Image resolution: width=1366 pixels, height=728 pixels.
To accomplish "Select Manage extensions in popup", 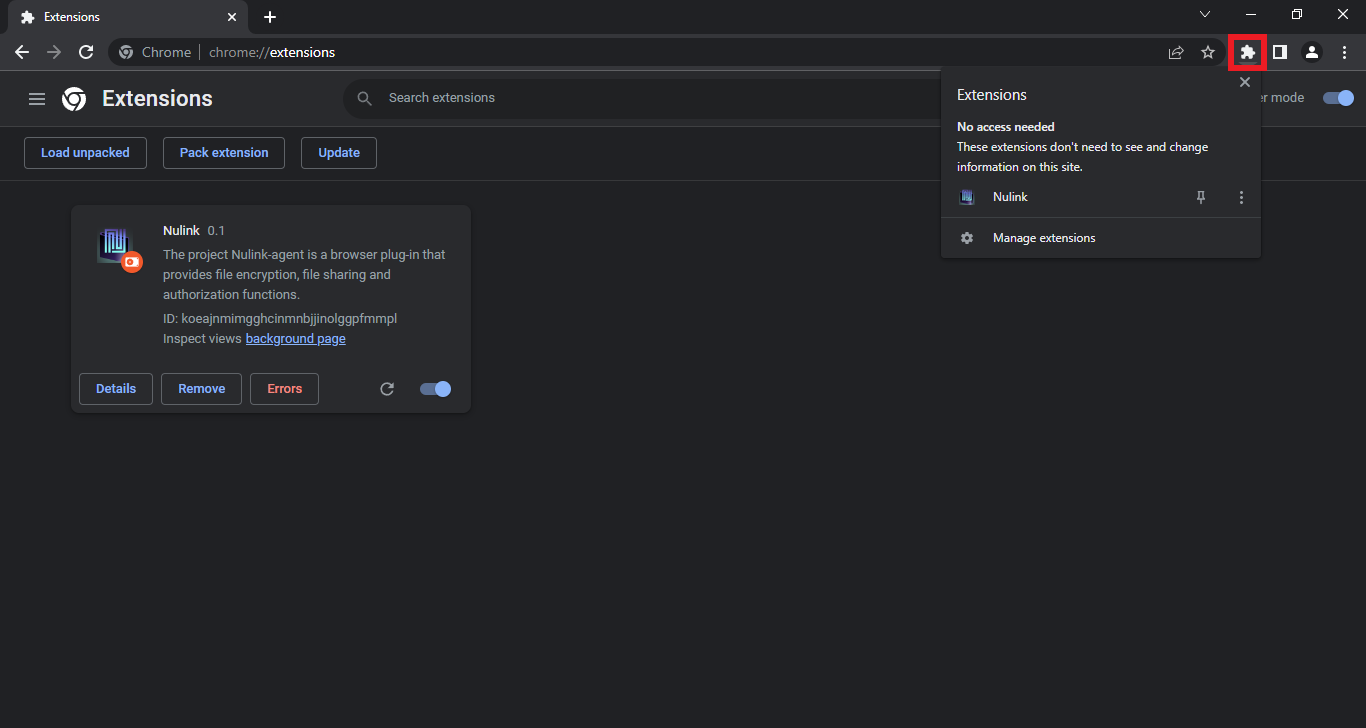I will [x=1043, y=238].
